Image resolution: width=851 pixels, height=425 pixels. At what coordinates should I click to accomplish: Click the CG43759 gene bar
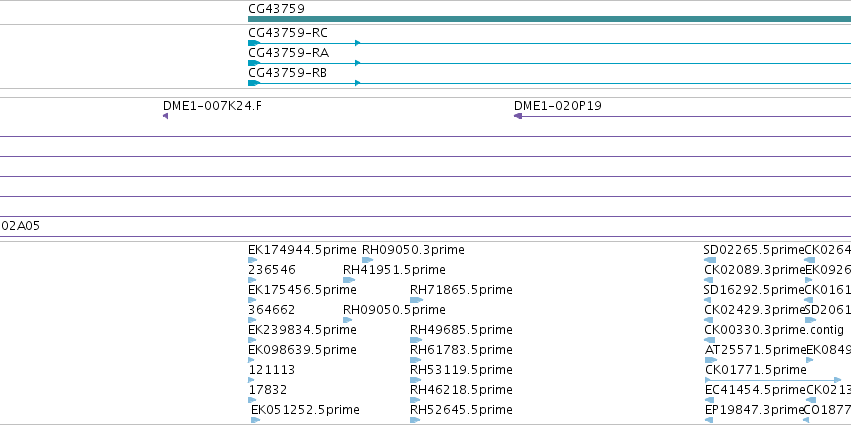tap(549, 19)
